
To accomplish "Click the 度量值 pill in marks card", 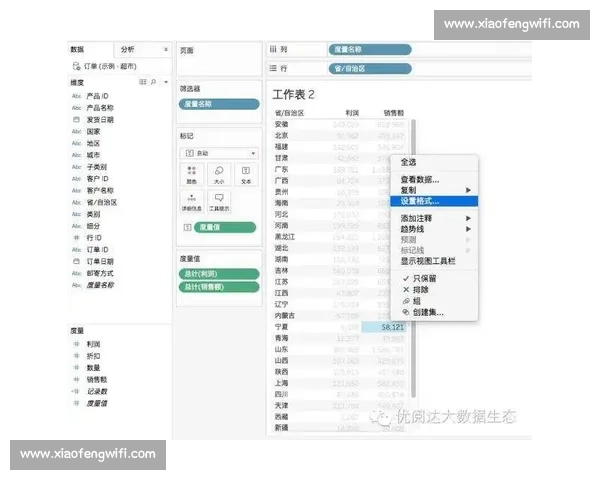I will [x=225, y=227].
